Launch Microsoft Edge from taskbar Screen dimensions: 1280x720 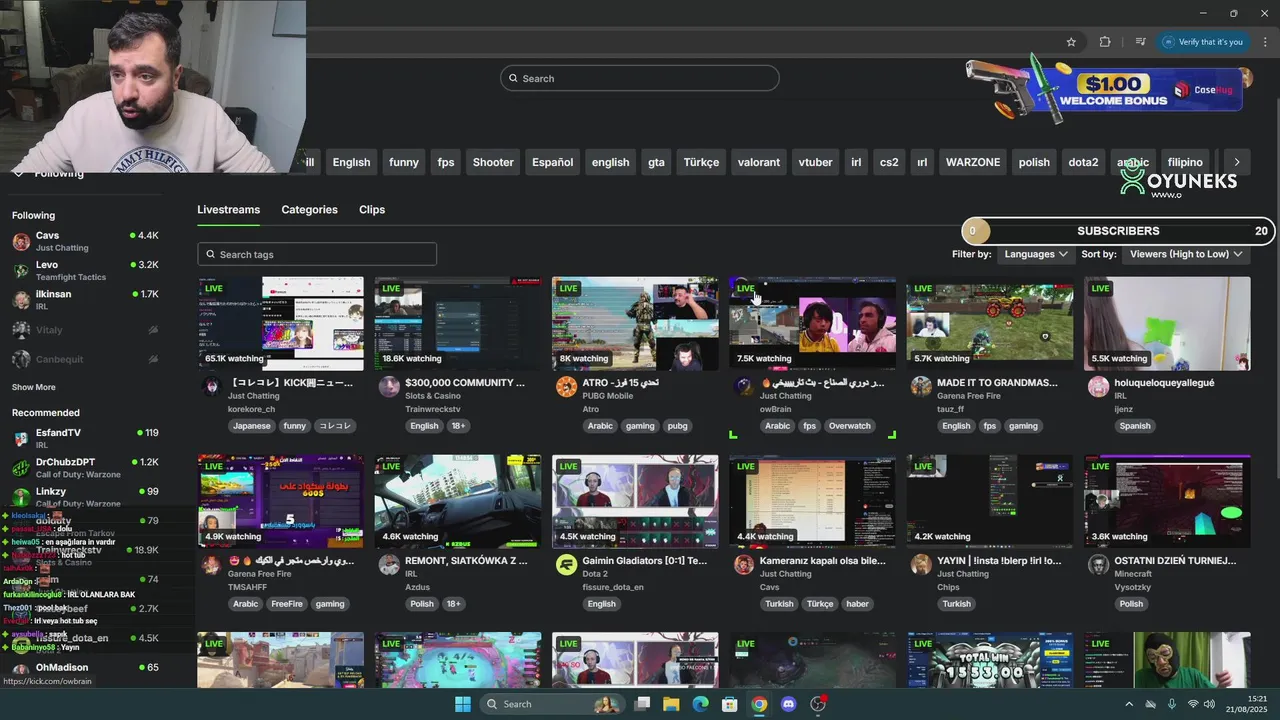point(701,704)
